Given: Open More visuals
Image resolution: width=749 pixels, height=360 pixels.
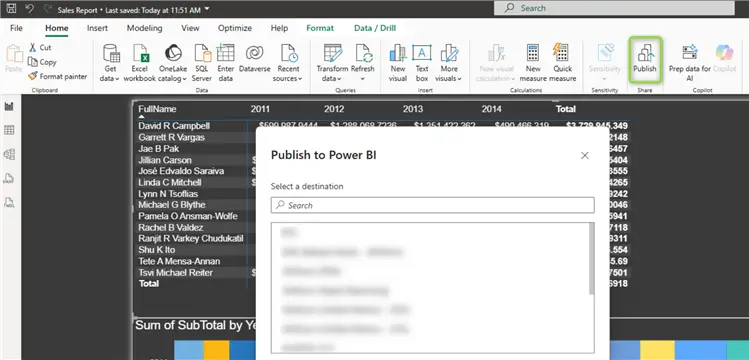Looking at the screenshot, I should [x=449, y=63].
